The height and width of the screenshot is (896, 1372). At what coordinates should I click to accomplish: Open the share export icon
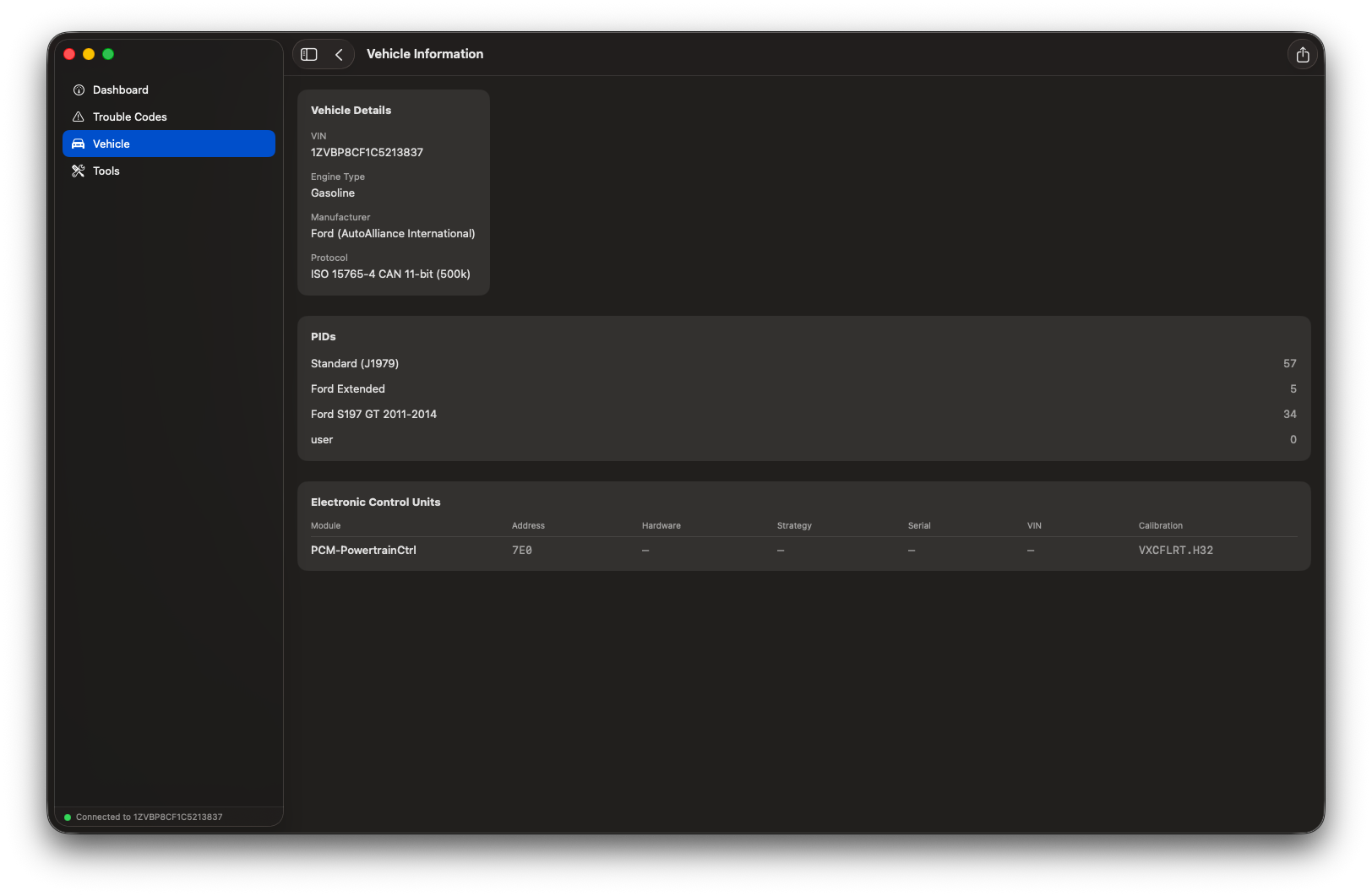(x=1303, y=54)
